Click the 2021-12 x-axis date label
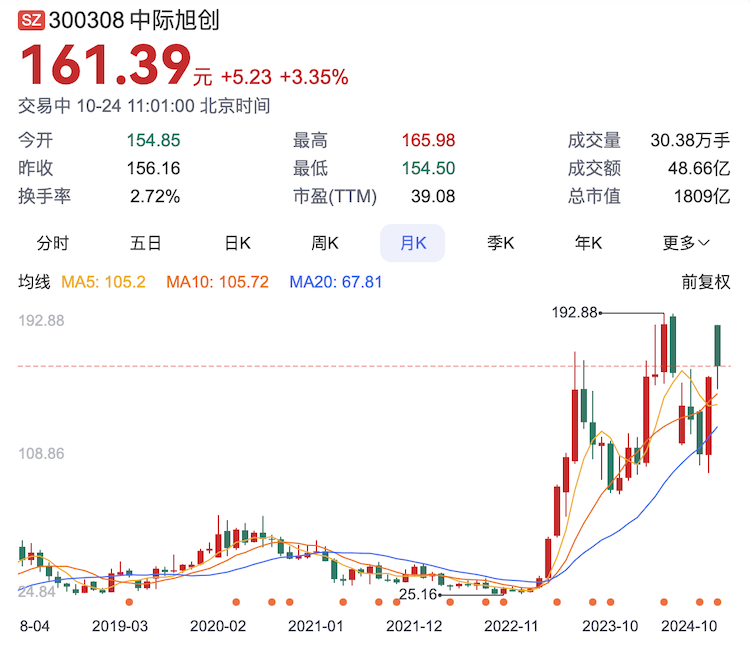Viewport: 750px width, 653px height. point(414,626)
